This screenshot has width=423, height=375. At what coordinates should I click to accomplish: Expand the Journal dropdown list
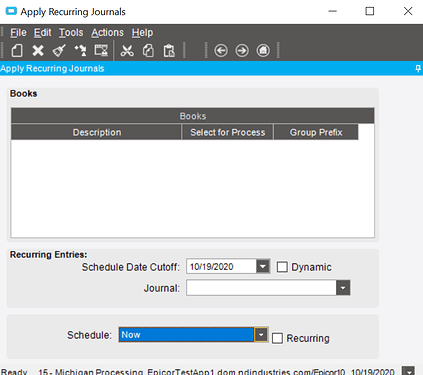click(343, 288)
